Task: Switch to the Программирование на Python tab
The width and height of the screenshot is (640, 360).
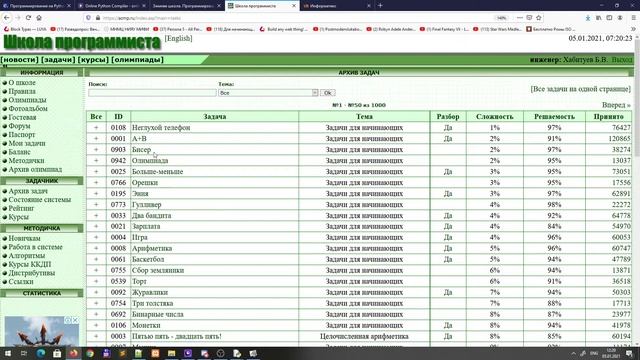Action: click(36, 6)
